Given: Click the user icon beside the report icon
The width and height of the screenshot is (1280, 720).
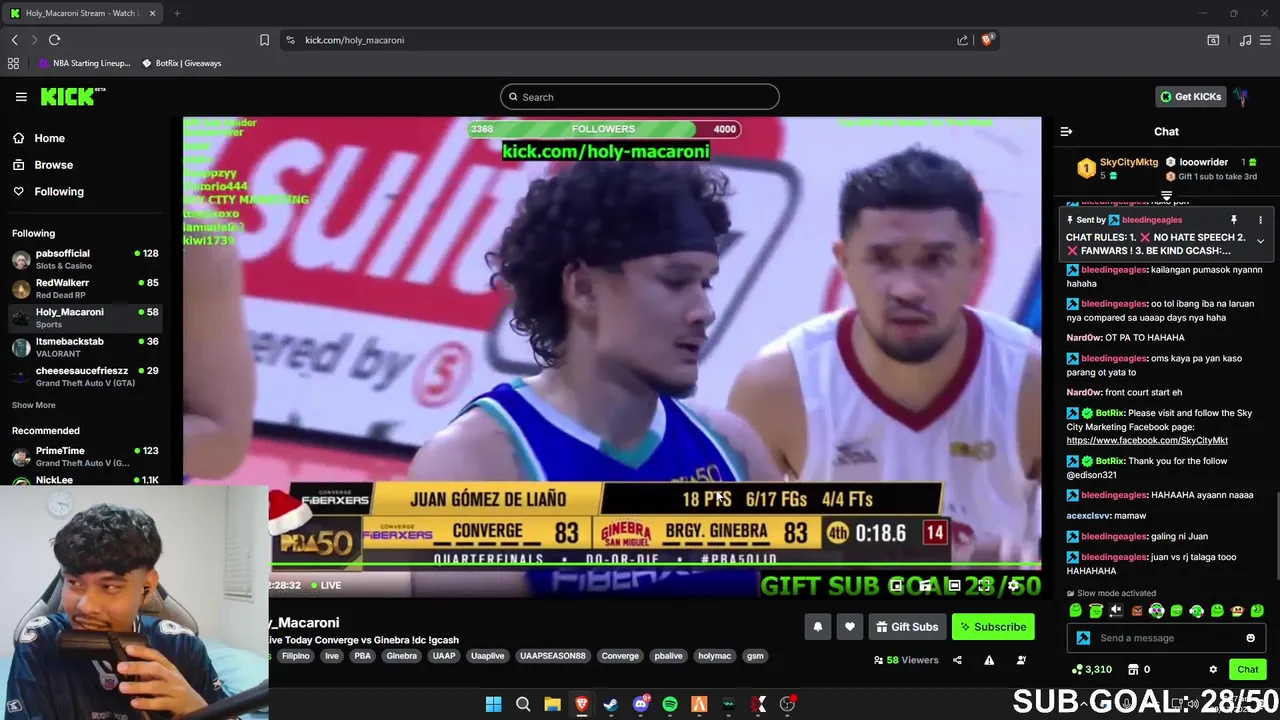Looking at the screenshot, I should 1021,660.
